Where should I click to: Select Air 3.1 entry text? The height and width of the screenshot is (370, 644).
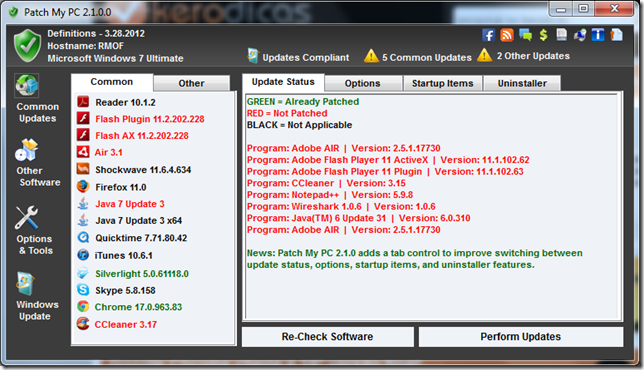[108, 152]
